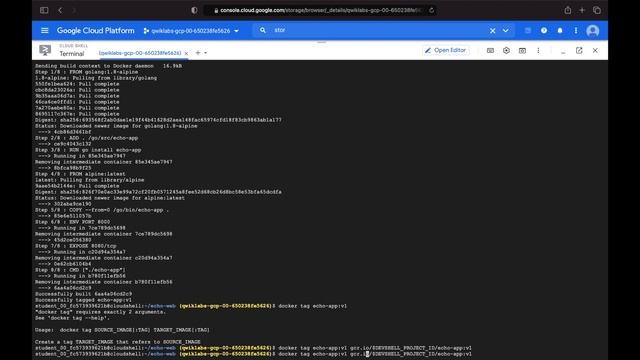Open the header three-dot settings menu
The height and width of the screenshot is (360, 640).
point(576,31)
